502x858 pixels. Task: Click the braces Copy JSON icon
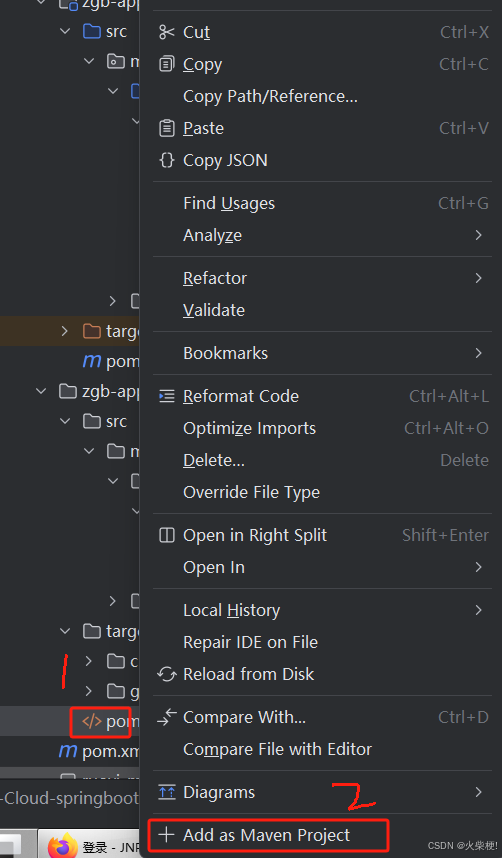tap(166, 160)
